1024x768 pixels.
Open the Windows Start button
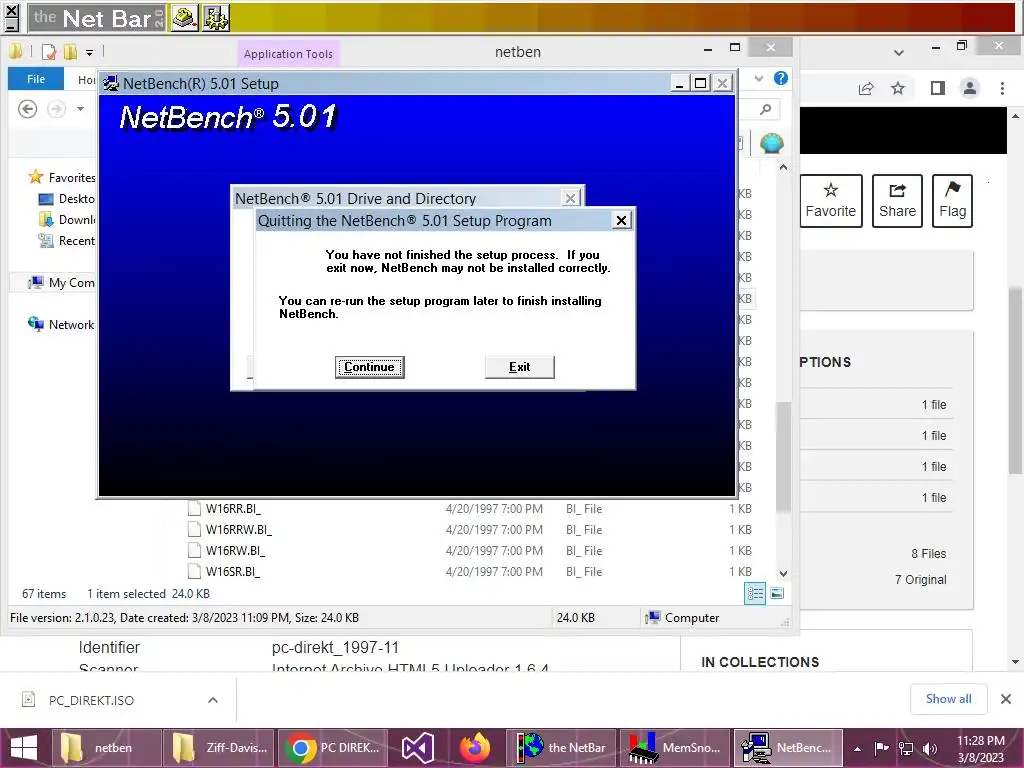point(24,748)
